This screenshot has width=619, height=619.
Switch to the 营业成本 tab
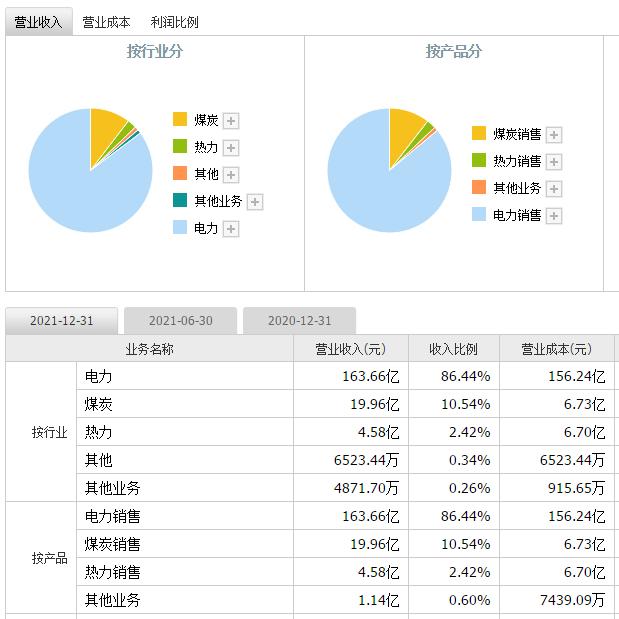[106, 22]
